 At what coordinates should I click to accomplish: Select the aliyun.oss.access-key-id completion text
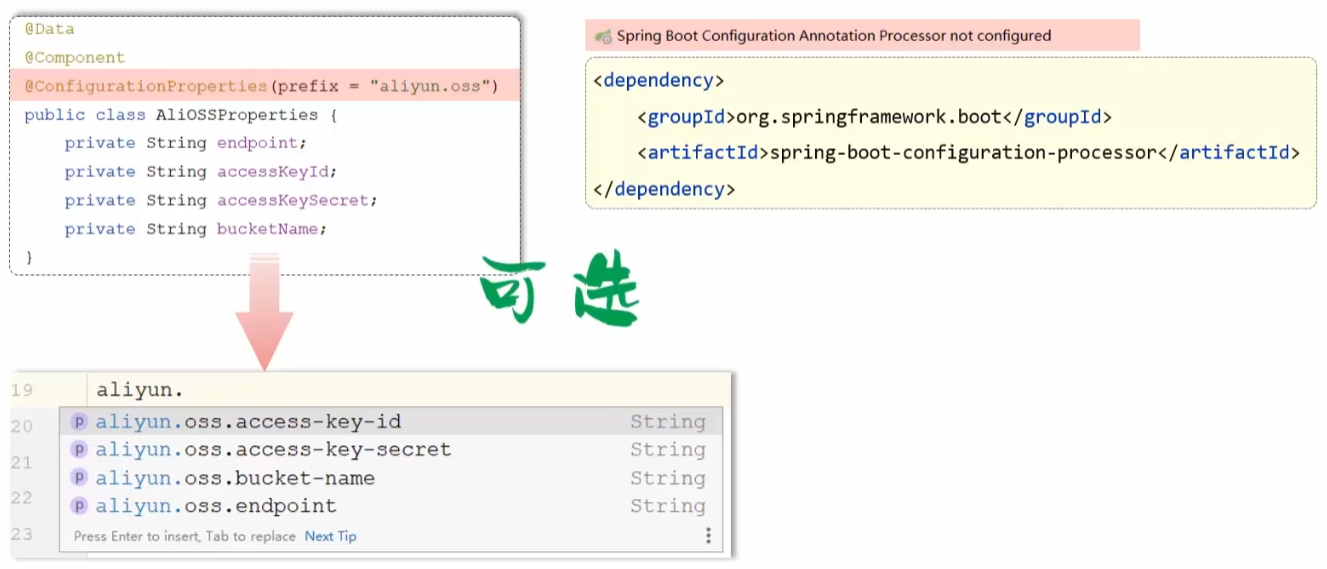coord(248,422)
